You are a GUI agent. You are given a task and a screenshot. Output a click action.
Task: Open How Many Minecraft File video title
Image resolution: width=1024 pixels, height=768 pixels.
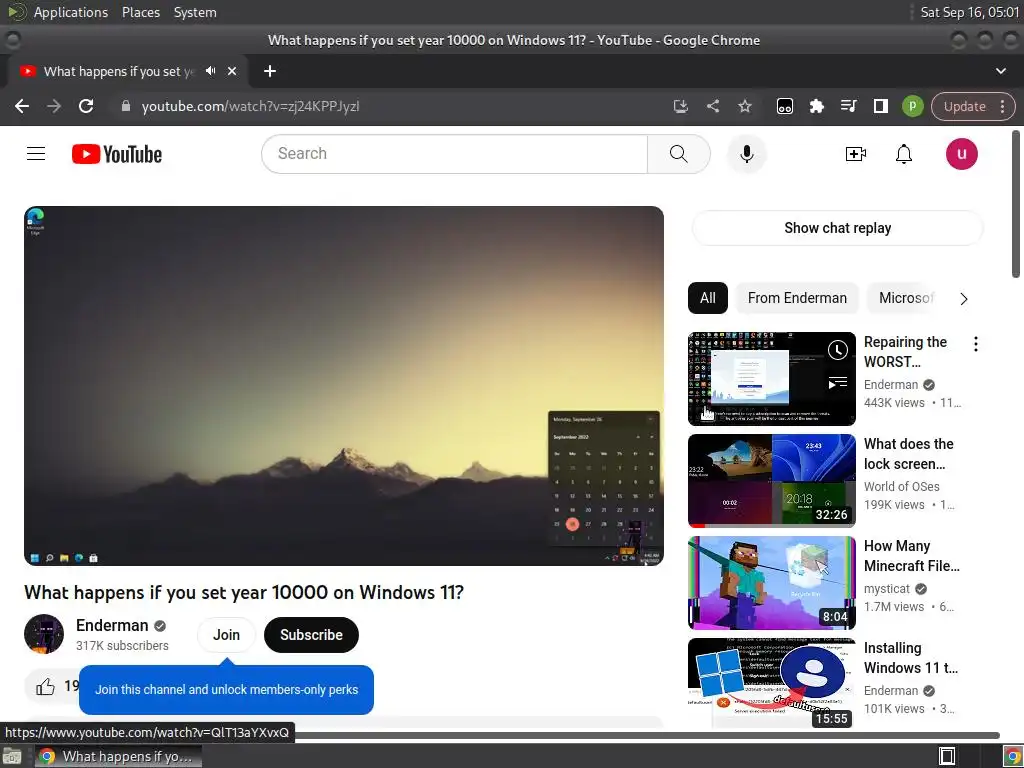pyautogui.click(x=912, y=556)
